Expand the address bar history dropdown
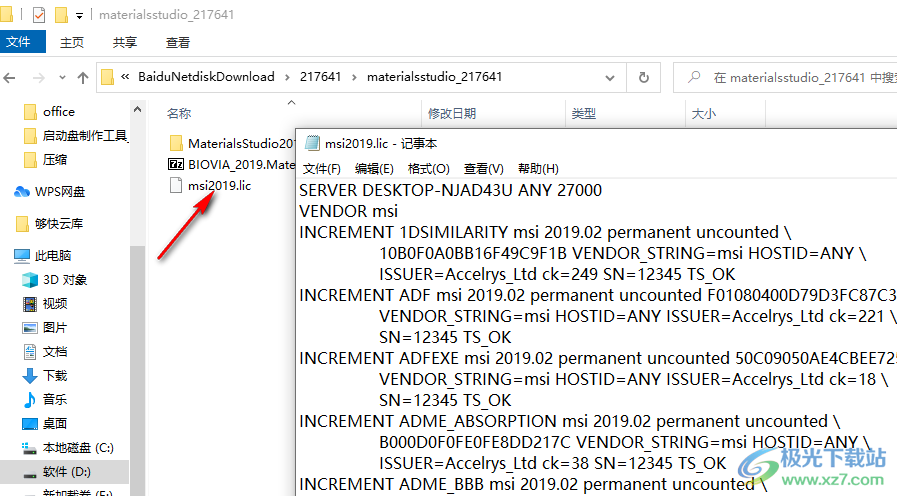Screen dimensions: 897x496 pyautogui.click(x=610, y=77)
